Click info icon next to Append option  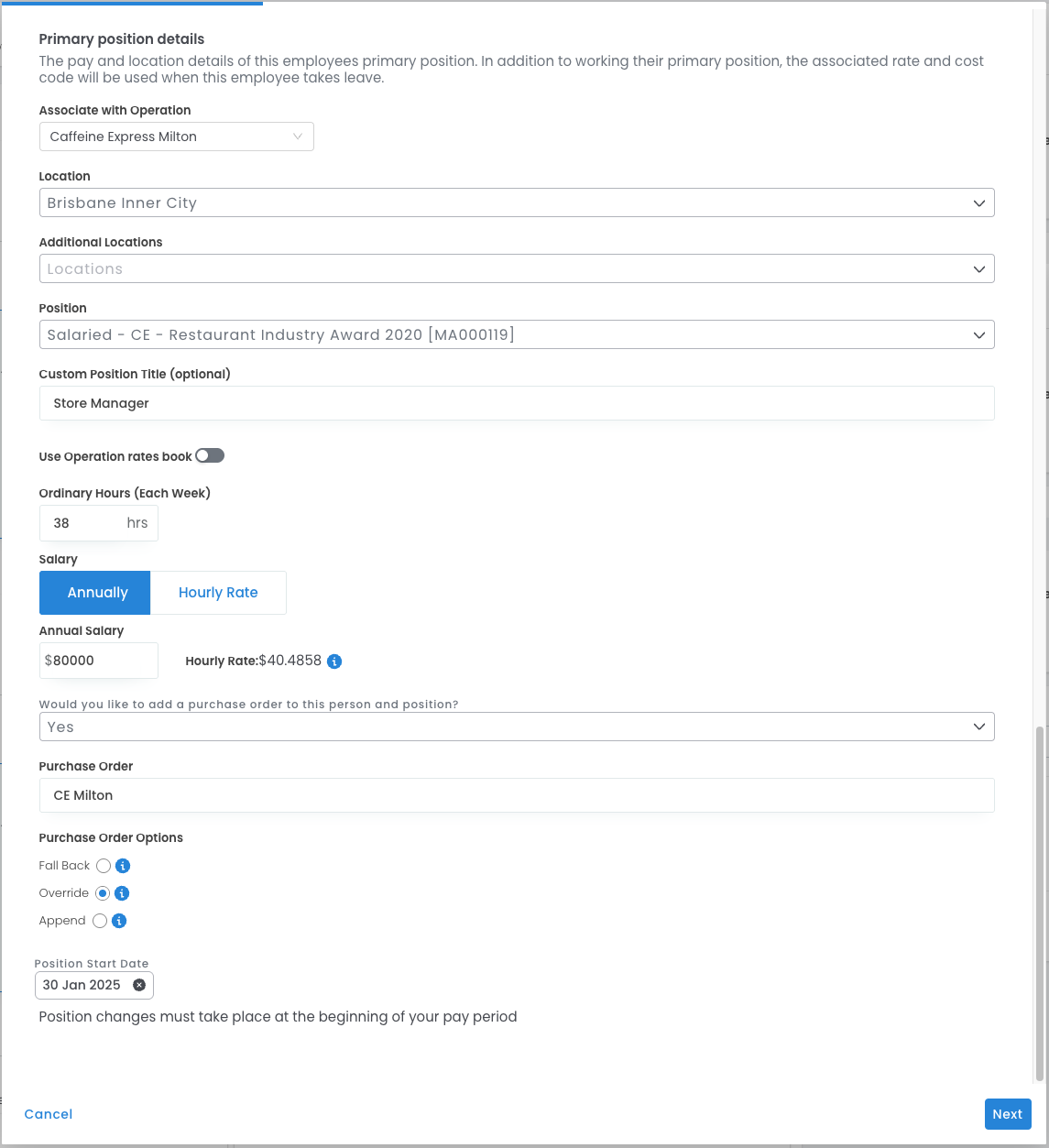click(118, 921)
